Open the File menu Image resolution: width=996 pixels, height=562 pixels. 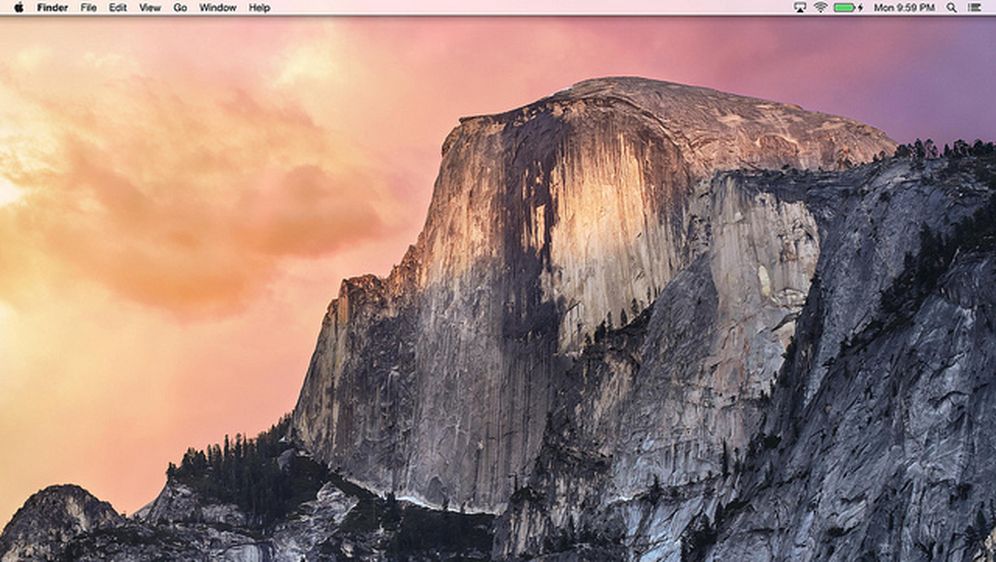coord(89,7)
